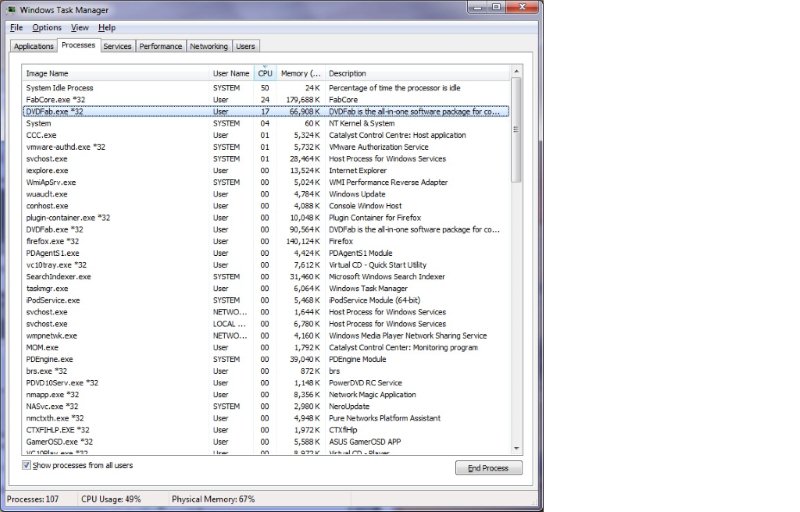This screenshot has width=800, height=512.
Task: Click the scrollbar up arrow
Action: point(516,71)
